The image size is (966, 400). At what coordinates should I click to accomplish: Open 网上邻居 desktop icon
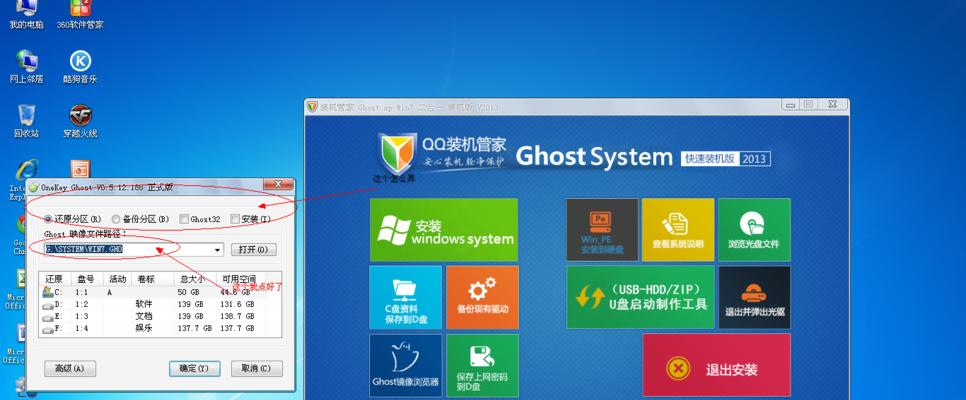[x=26, y=67]
